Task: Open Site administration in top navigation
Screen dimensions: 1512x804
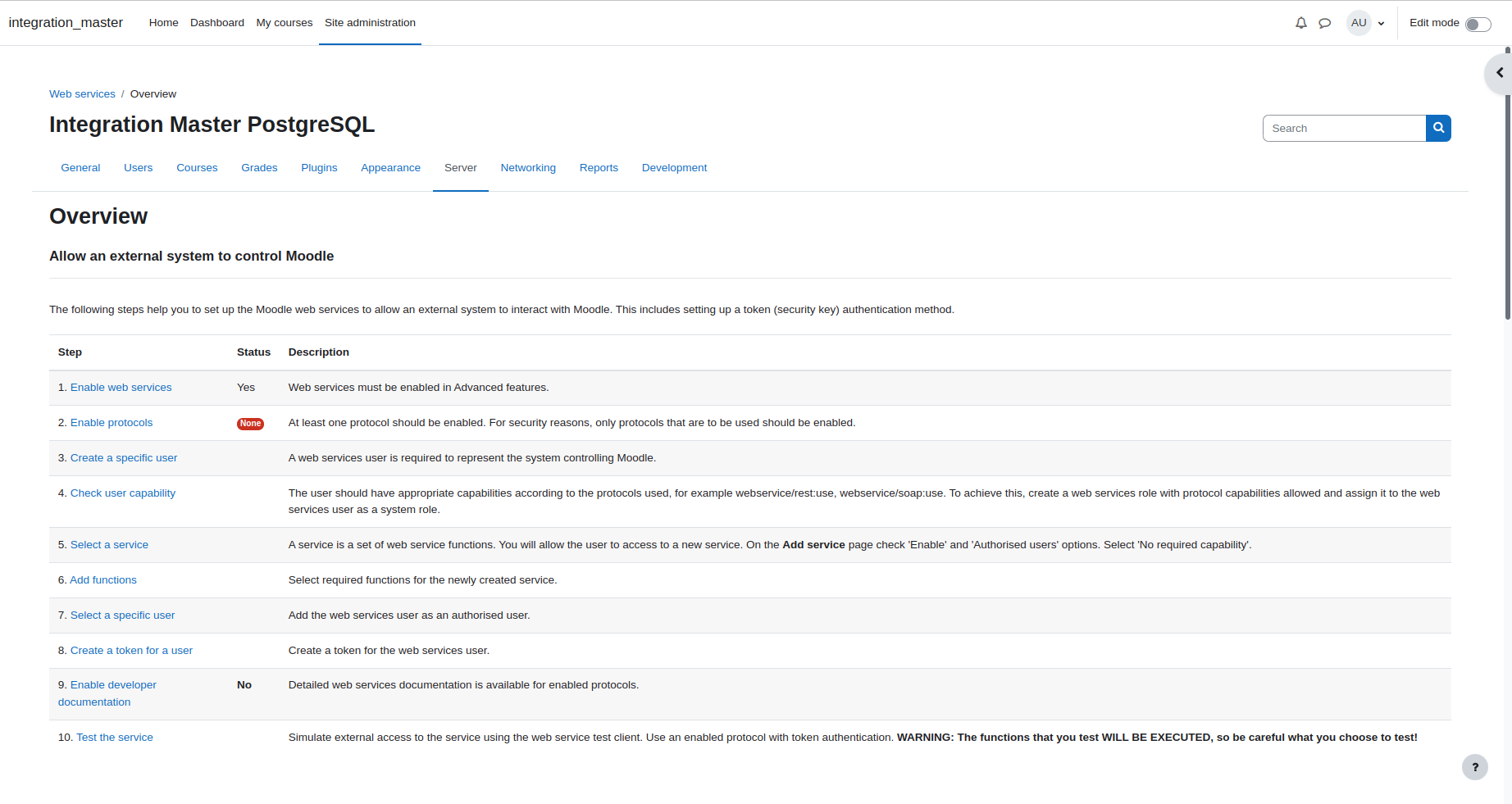Action: (370, 23)
